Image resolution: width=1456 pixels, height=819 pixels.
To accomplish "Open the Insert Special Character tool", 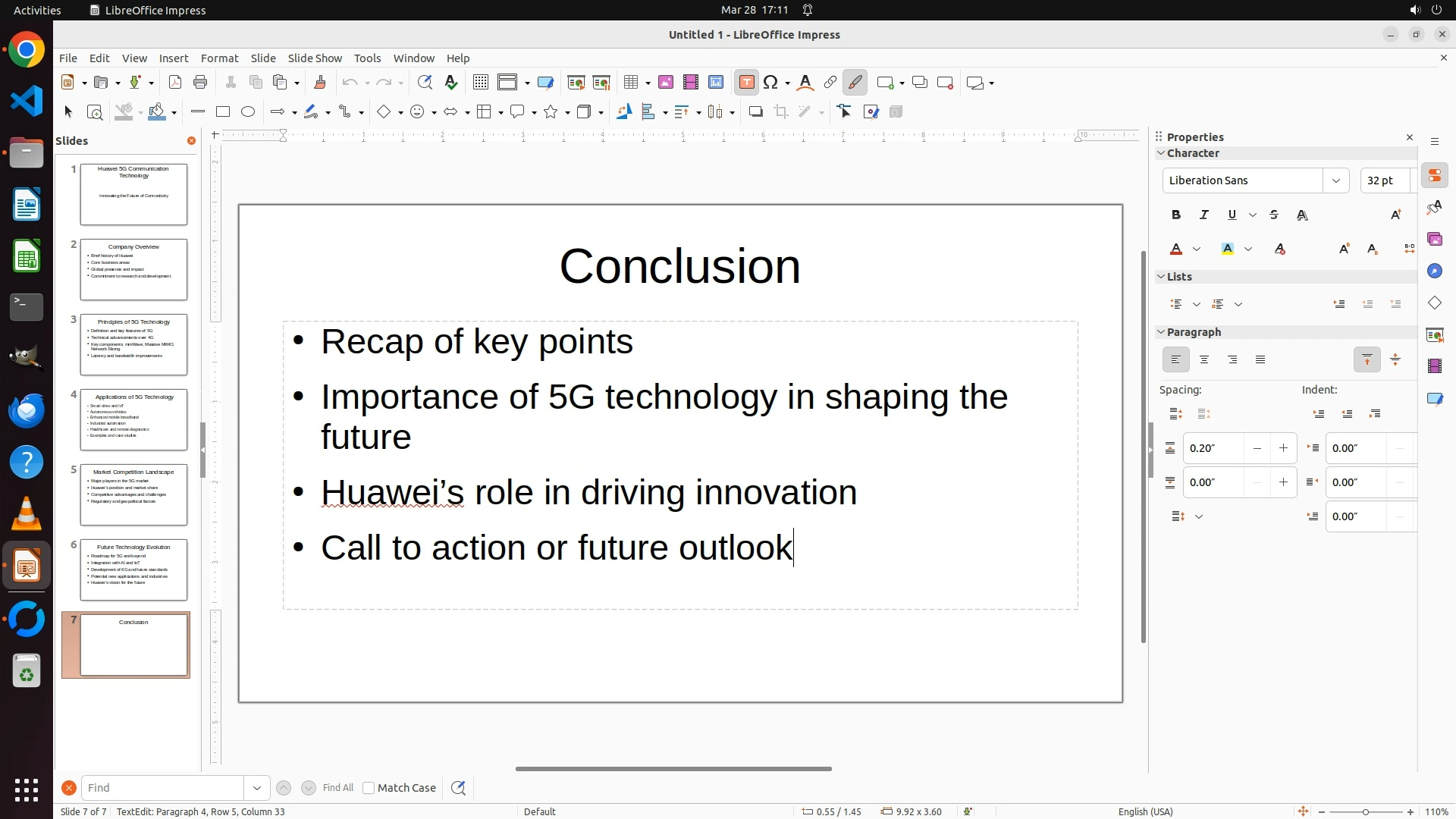I will (x=771, y=83).
